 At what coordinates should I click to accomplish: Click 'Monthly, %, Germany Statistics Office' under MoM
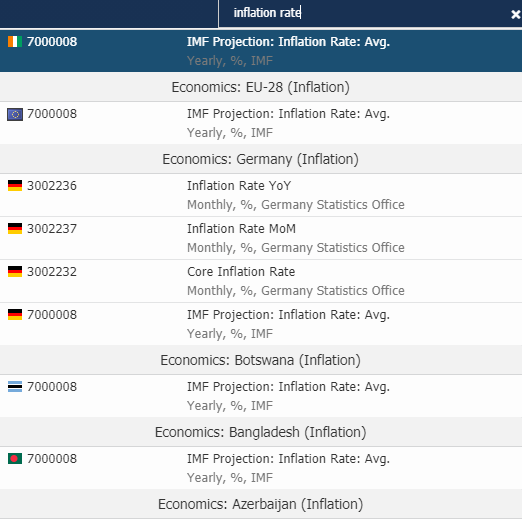pyautogui.click(x=296, y=248)
